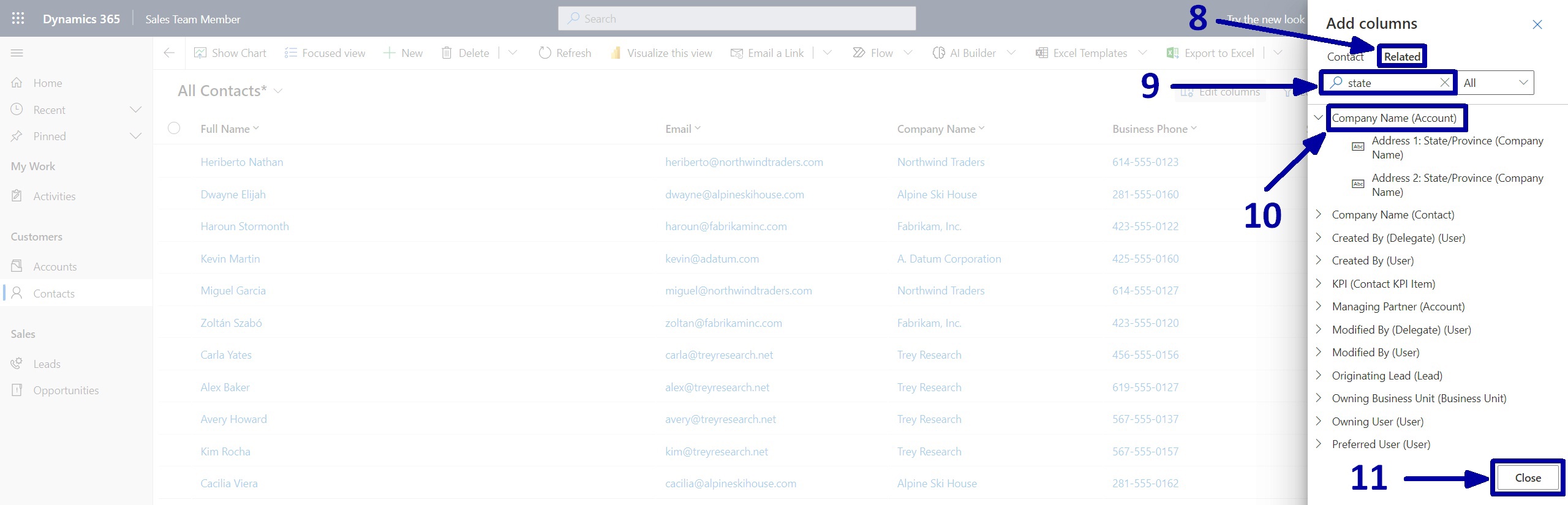Open the Business Phone column header menu

pos(1155,129)
